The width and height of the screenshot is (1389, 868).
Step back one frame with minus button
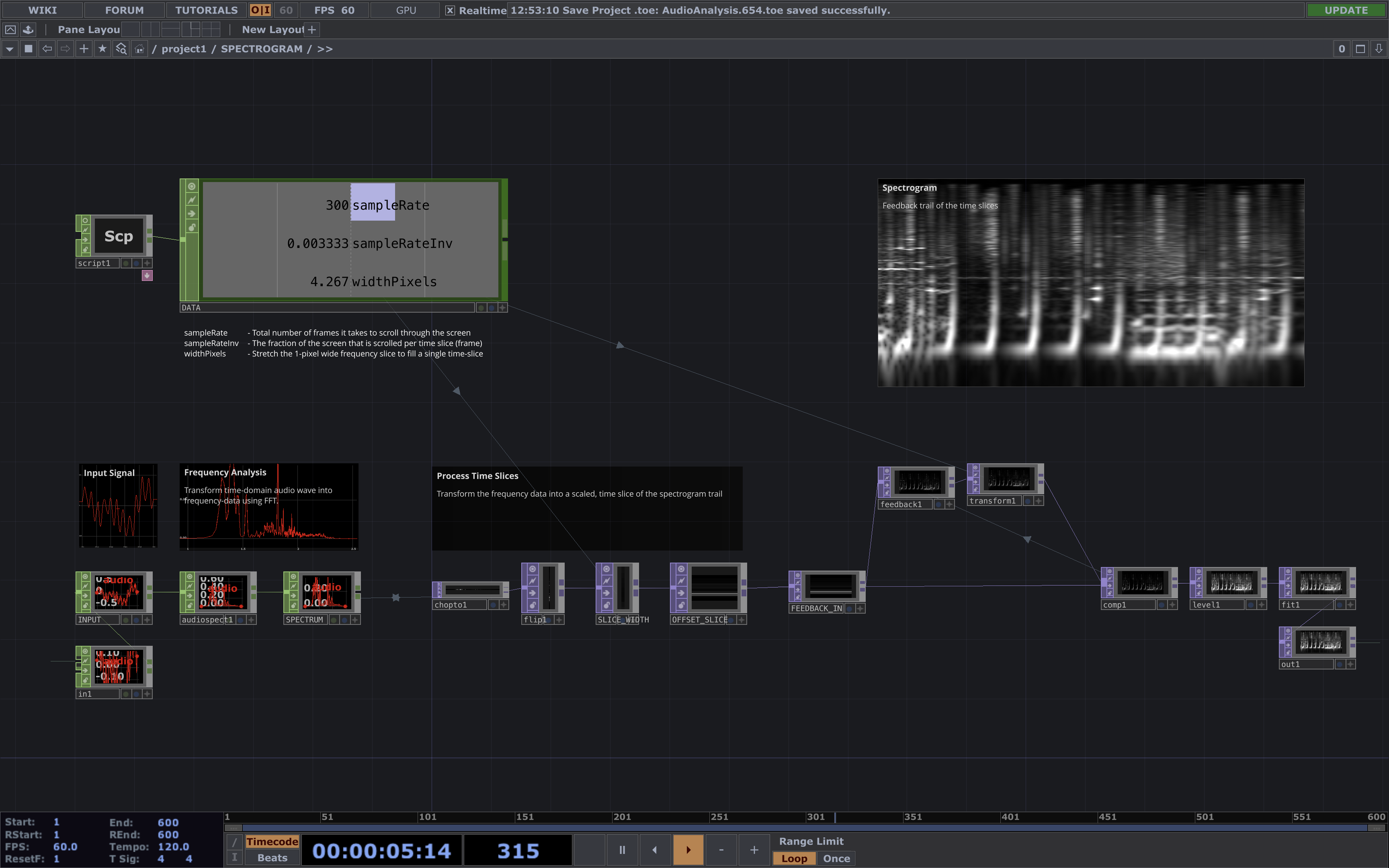pyautogui.click(x=721, y=850)
